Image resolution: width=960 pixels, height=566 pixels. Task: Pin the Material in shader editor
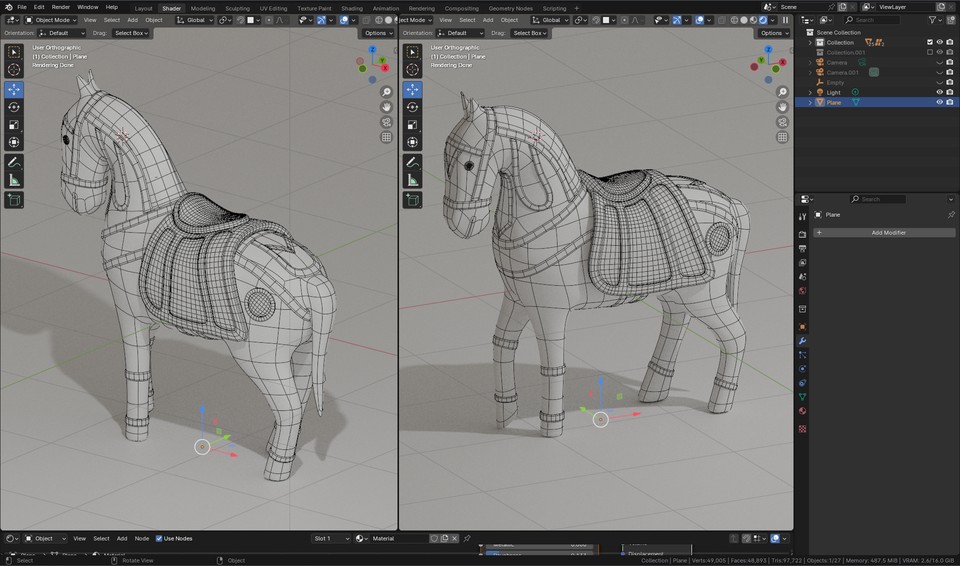coord(467,538)
